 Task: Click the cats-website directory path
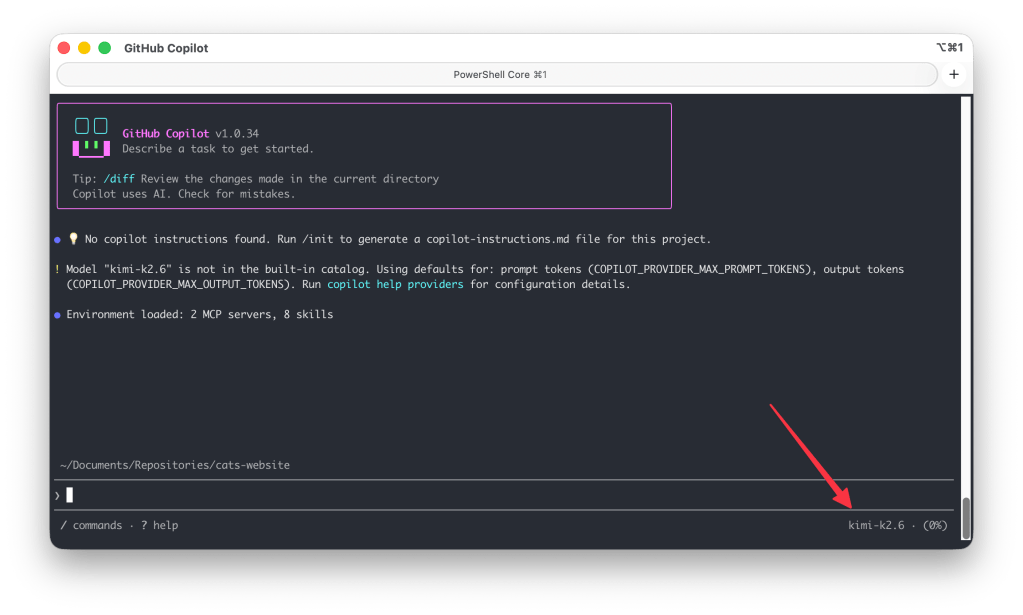(x=175, y=465)
